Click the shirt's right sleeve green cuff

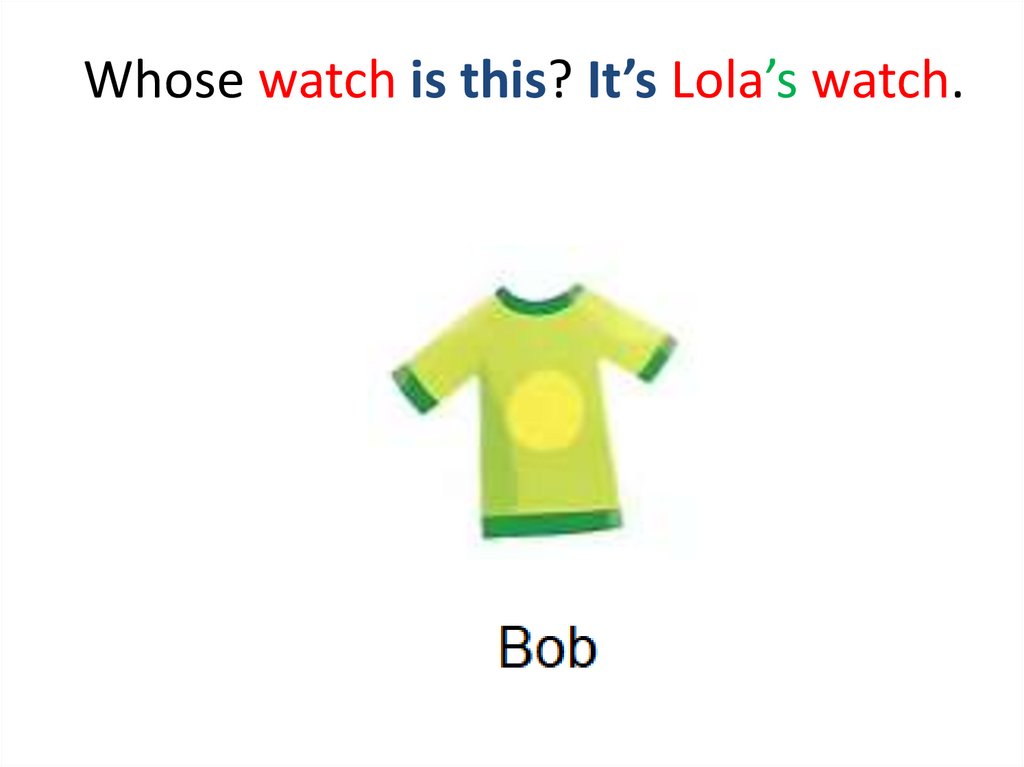coord(657,358)
